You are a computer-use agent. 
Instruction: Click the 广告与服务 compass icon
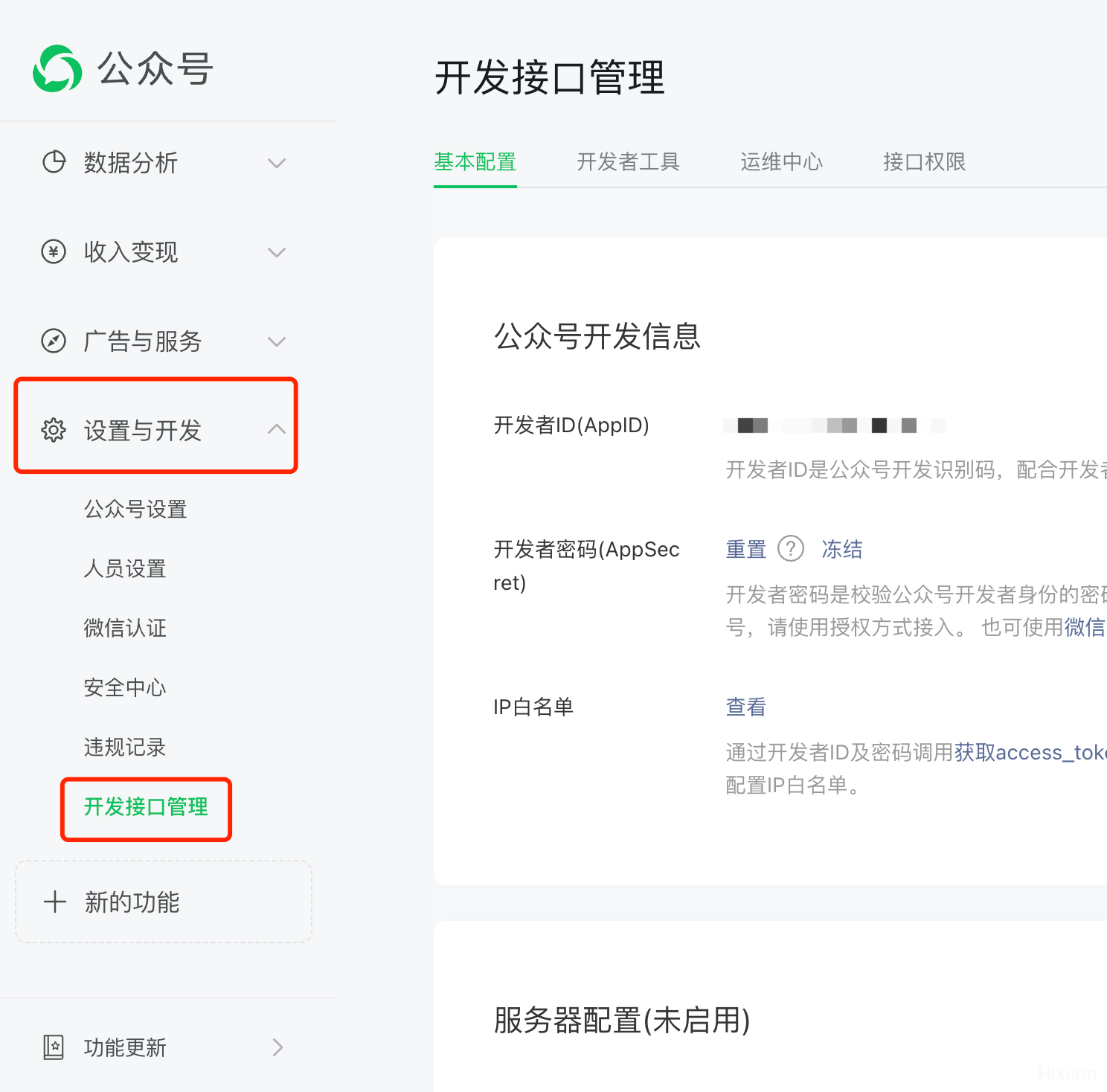coord(54,341)
